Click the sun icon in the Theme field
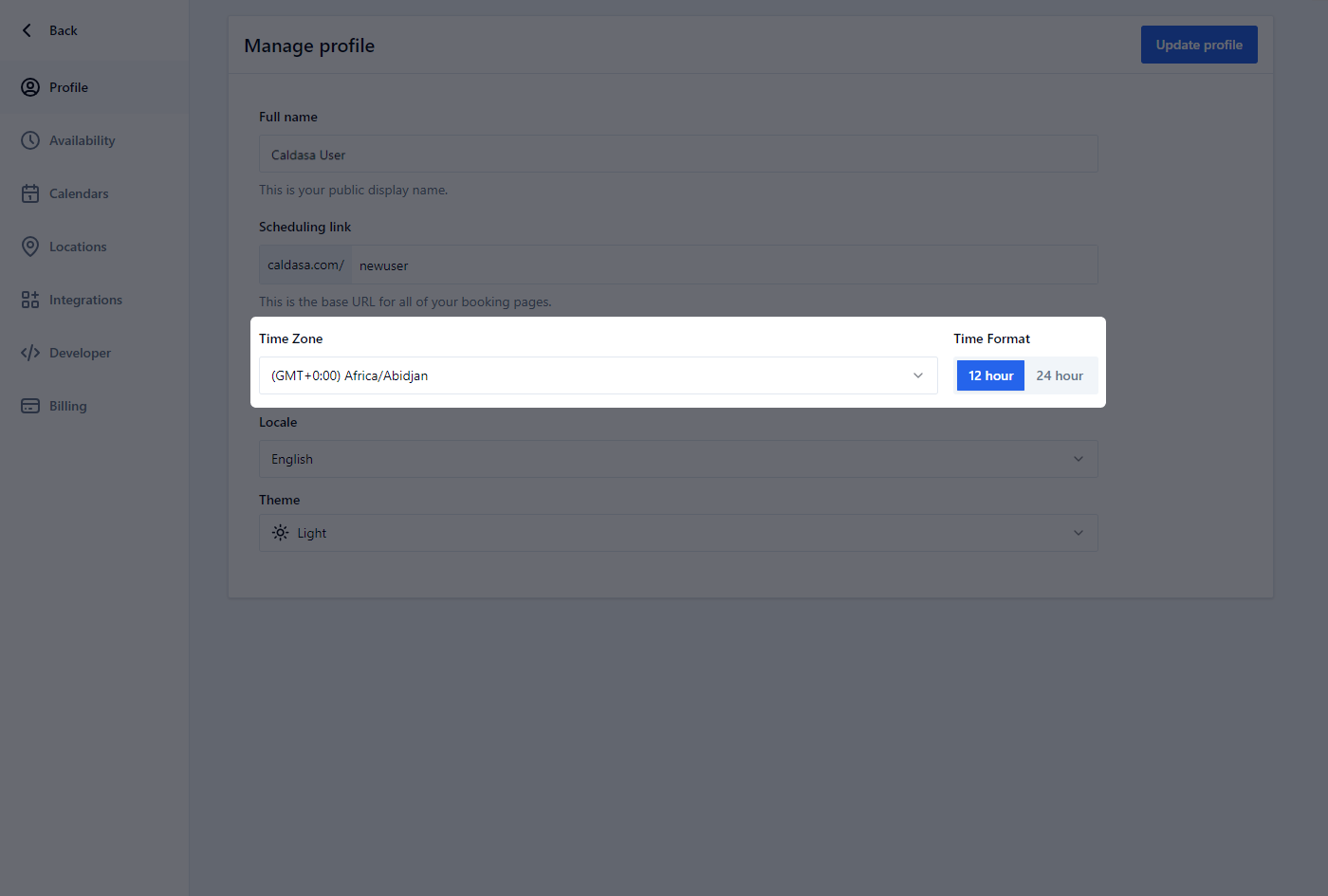This screenshot has height=896, width=1328. pos(279,532)
